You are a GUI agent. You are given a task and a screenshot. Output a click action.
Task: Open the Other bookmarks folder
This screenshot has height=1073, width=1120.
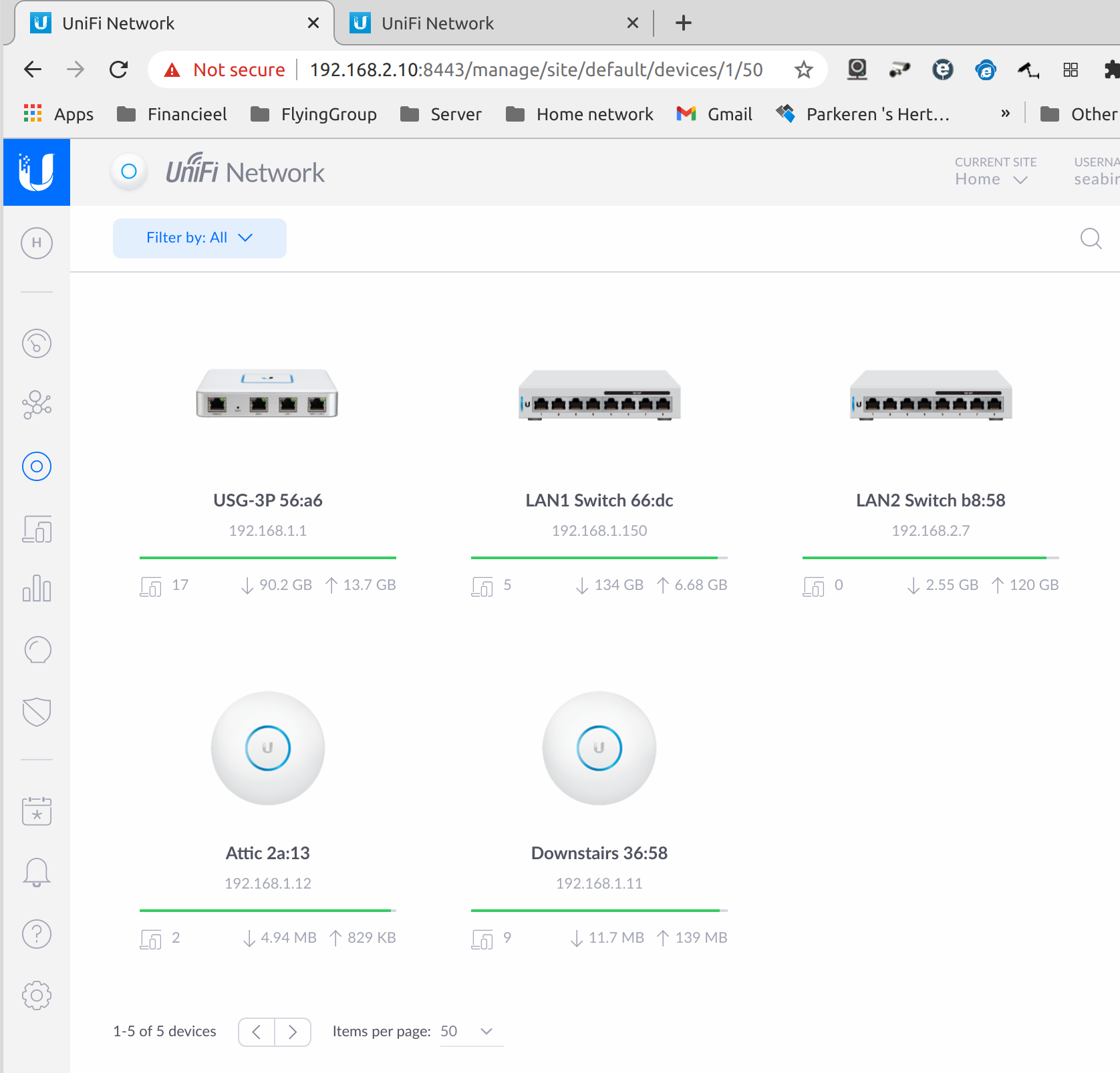(x=1079, y=114)
